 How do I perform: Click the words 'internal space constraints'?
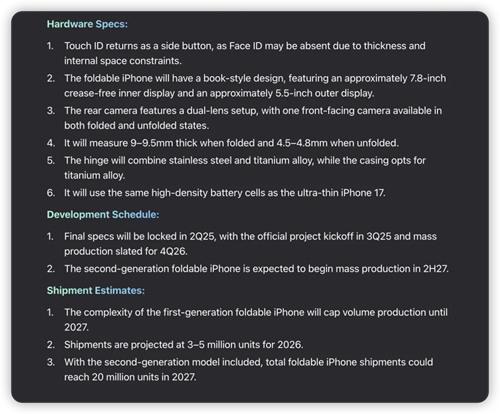(x=123, y=61)
